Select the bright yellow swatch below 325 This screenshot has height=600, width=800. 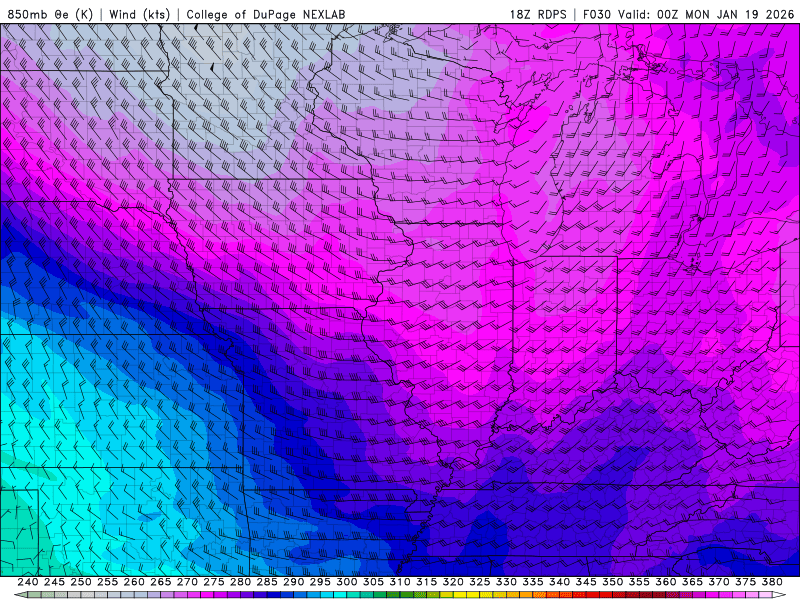(473, 595)
